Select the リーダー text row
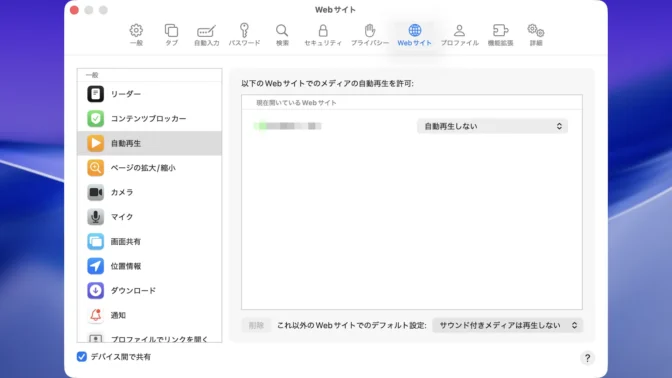Viewport: 672px width, 378px height. coord(150,94)
